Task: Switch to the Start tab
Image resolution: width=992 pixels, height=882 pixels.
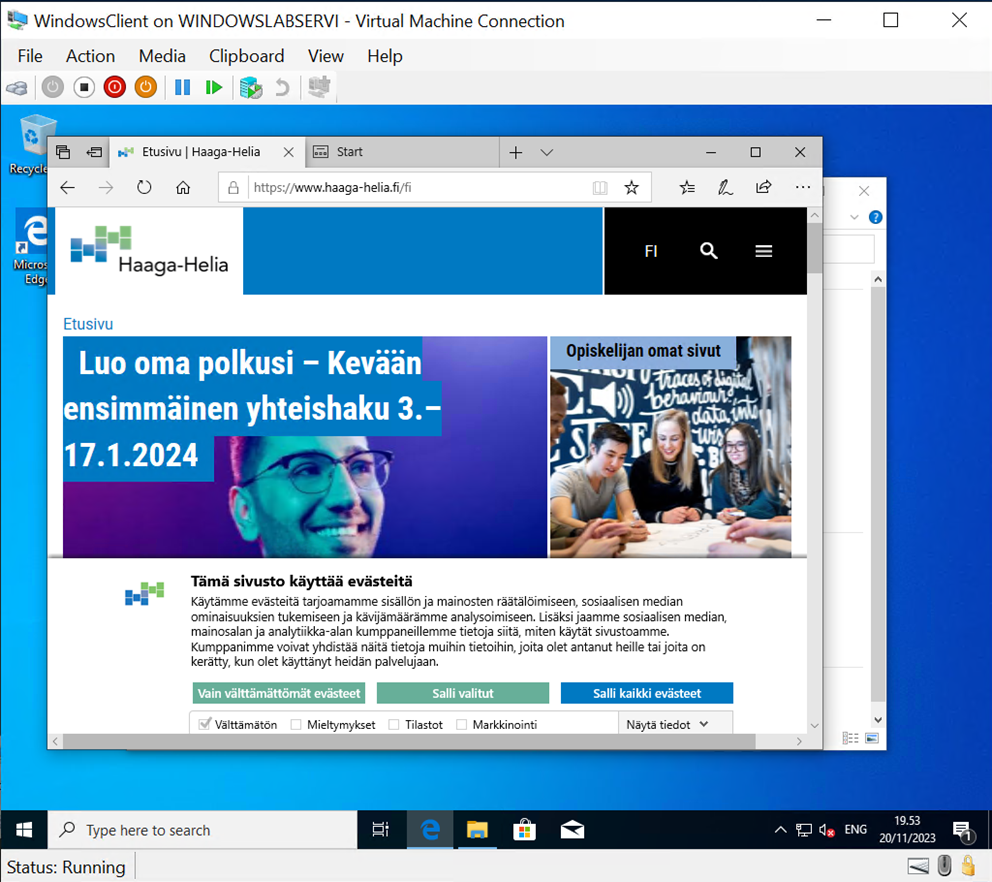Action: (x=350, y=152)
